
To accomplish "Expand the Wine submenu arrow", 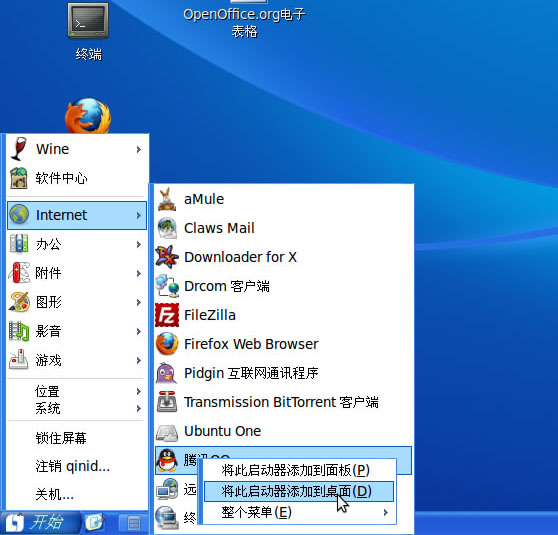I will coord(139,149).
